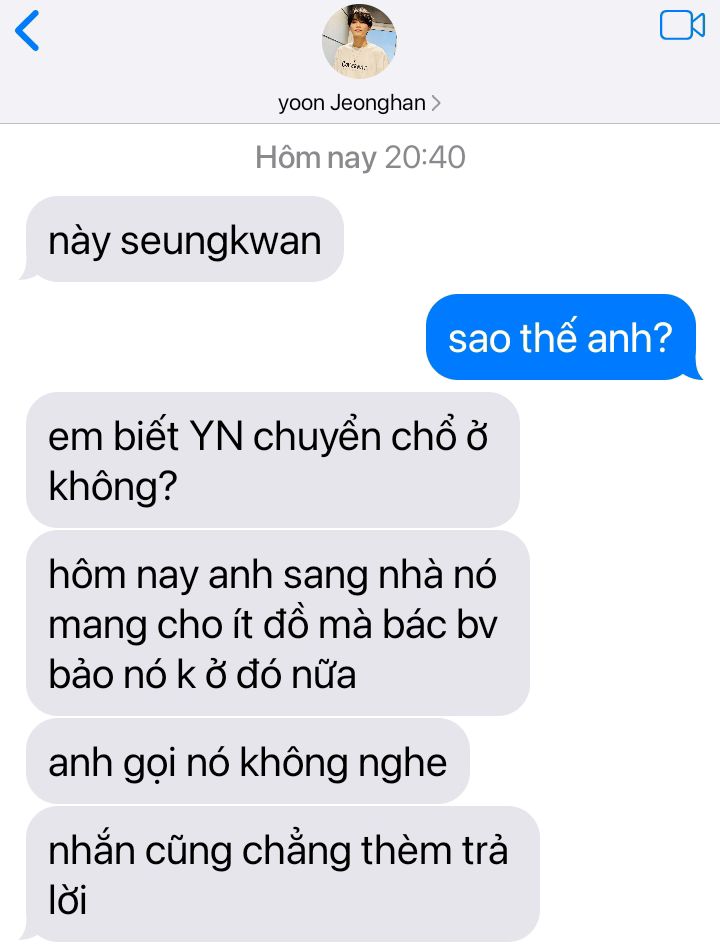Click 'bảo nó k ở đó nữa' line
Screen dimensions: 720x948
(x=202, y=675)
